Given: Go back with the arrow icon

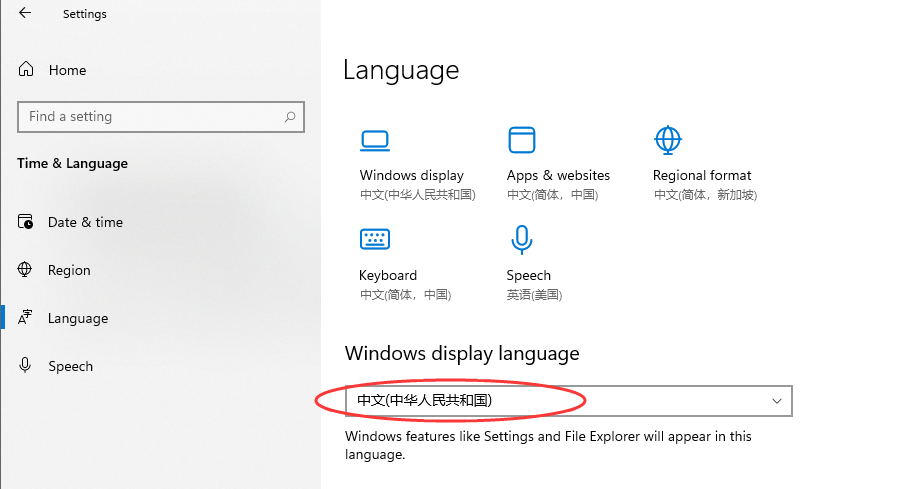Looking at the screenshot, I should click(x=25, y=13).
